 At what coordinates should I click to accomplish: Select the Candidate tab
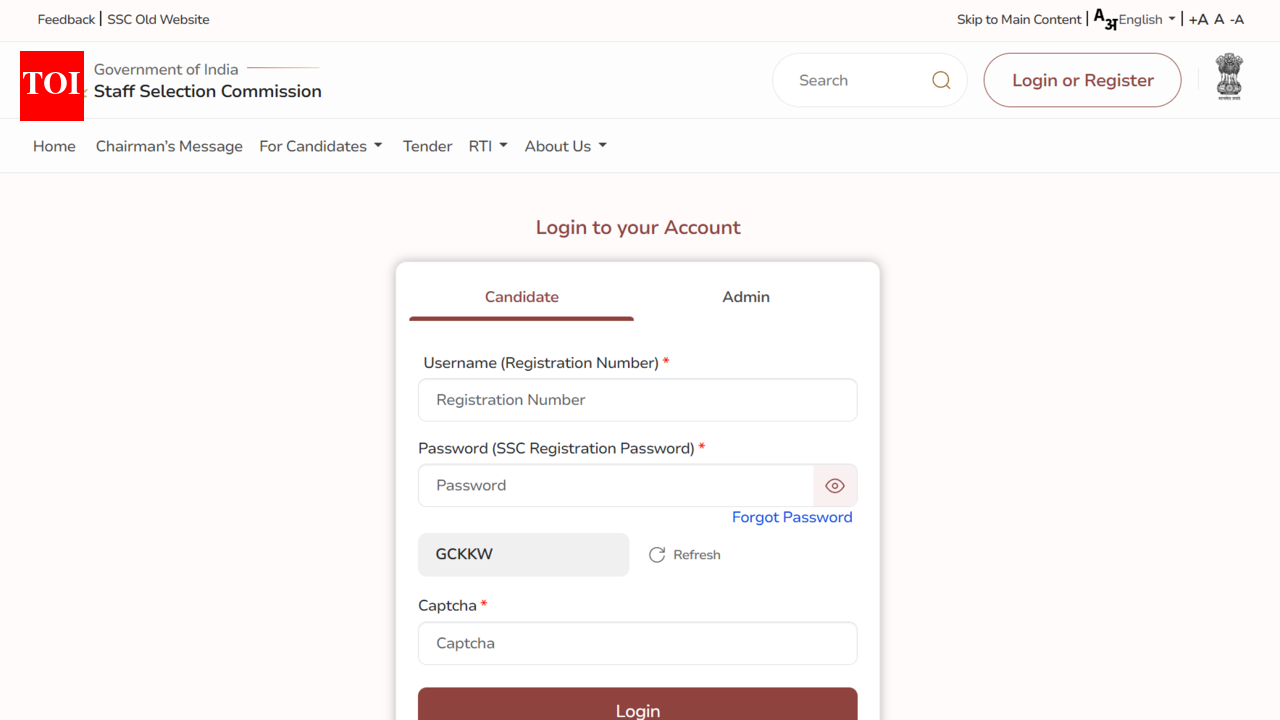point(522,297)
